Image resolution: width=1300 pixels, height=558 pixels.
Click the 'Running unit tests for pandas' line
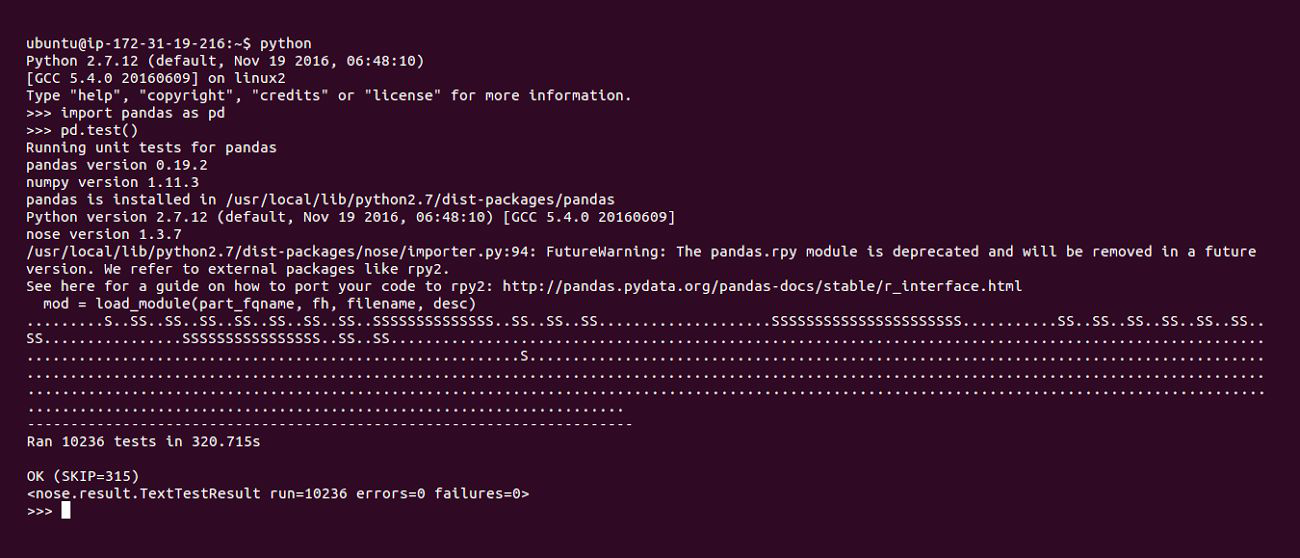151,147
